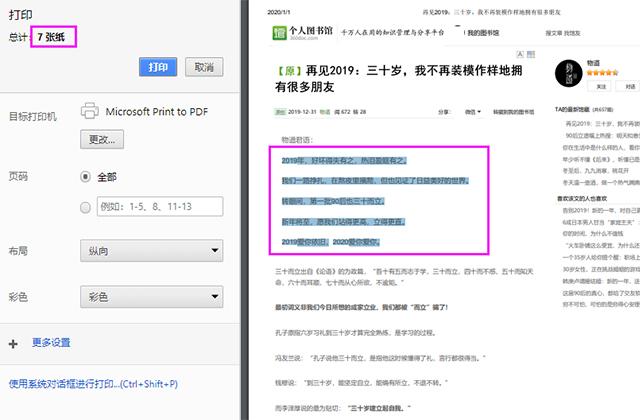Click the font size A icon above the title
Screen dimensions: 640x420
click(520, 54)
